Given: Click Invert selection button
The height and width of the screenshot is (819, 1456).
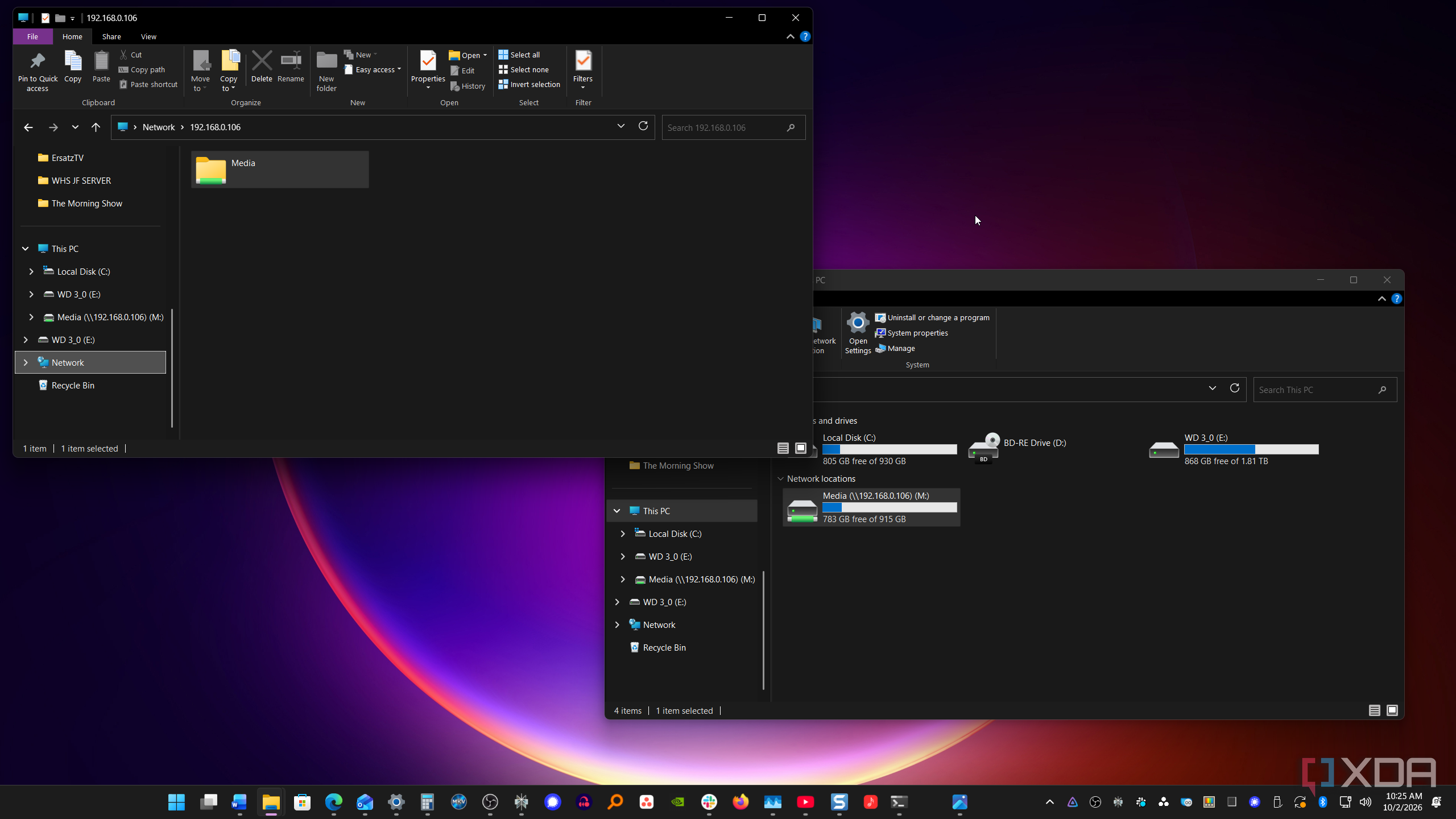Looking at the screenshot, I should point(530,84).
